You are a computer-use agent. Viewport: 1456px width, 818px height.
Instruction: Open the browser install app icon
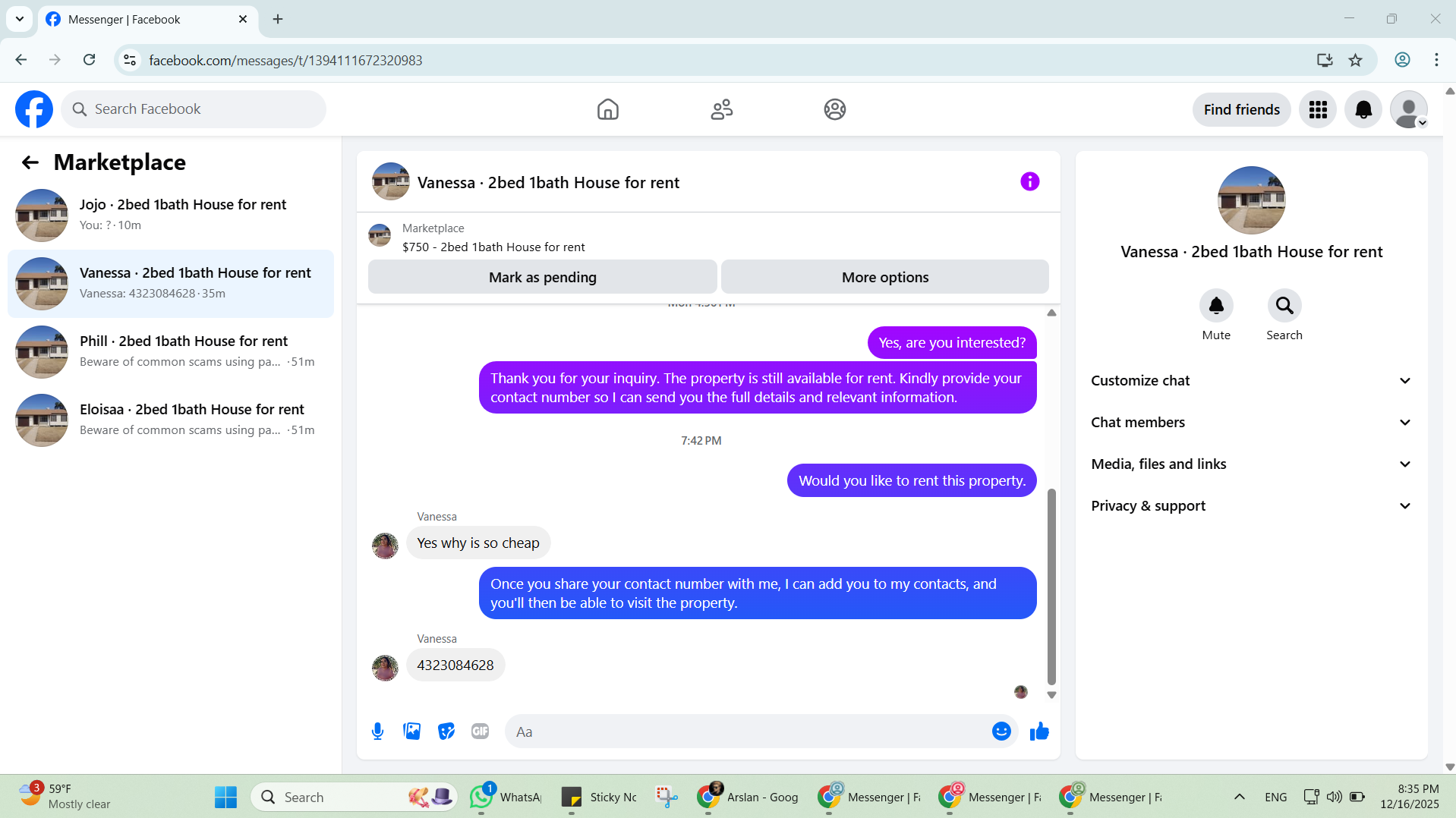(x=1325, y=60)
